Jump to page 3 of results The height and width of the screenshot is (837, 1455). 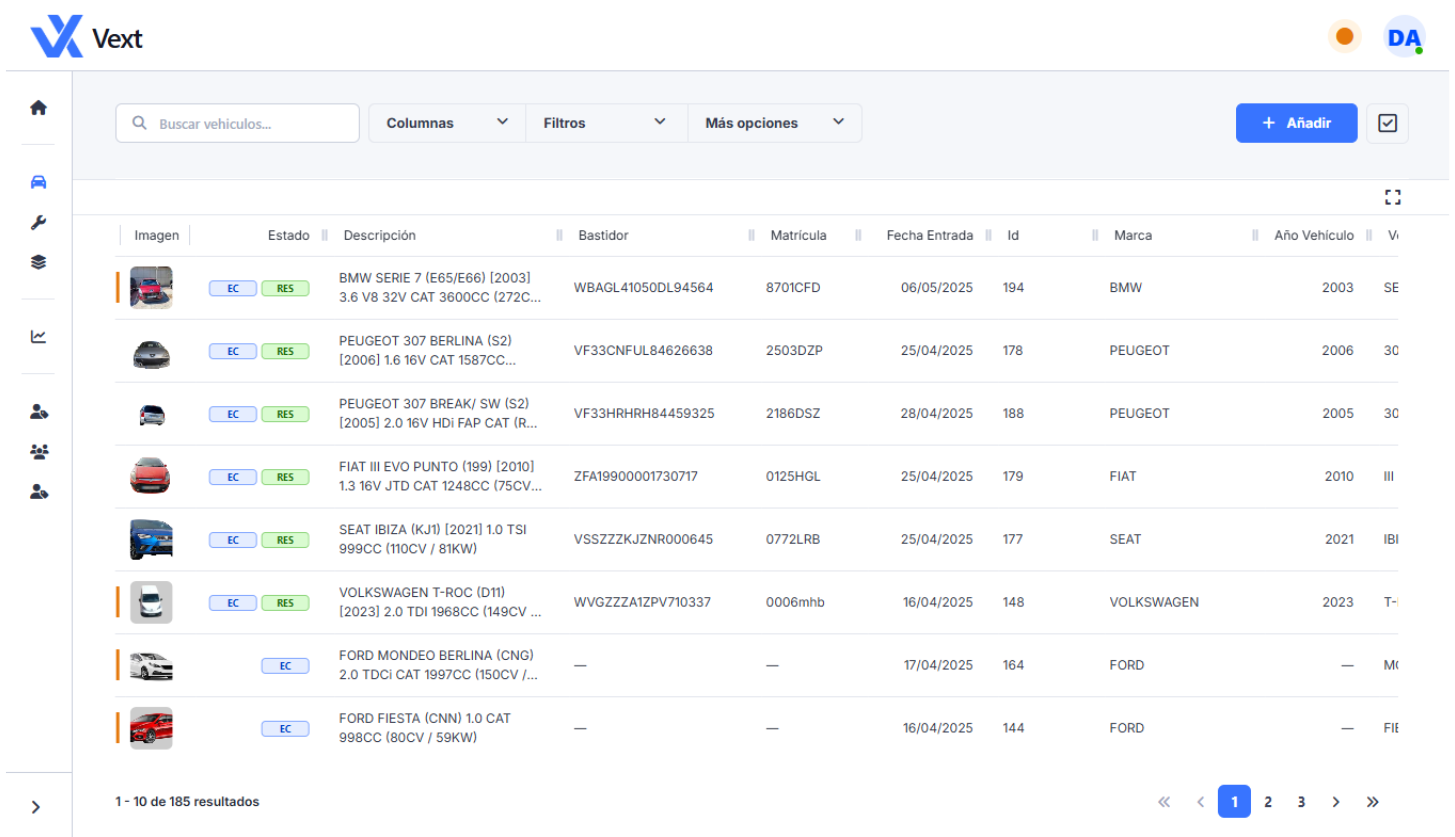[1301, 802]
